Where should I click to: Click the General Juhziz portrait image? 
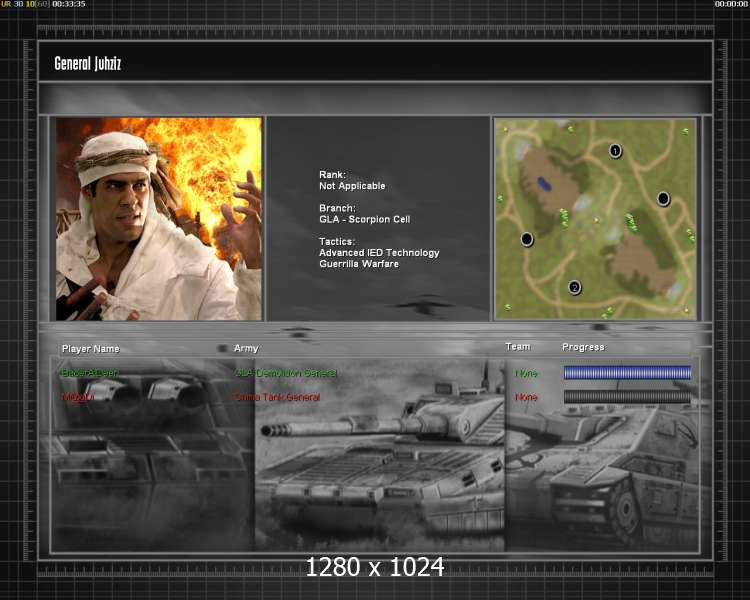click(x=159, y=219)
